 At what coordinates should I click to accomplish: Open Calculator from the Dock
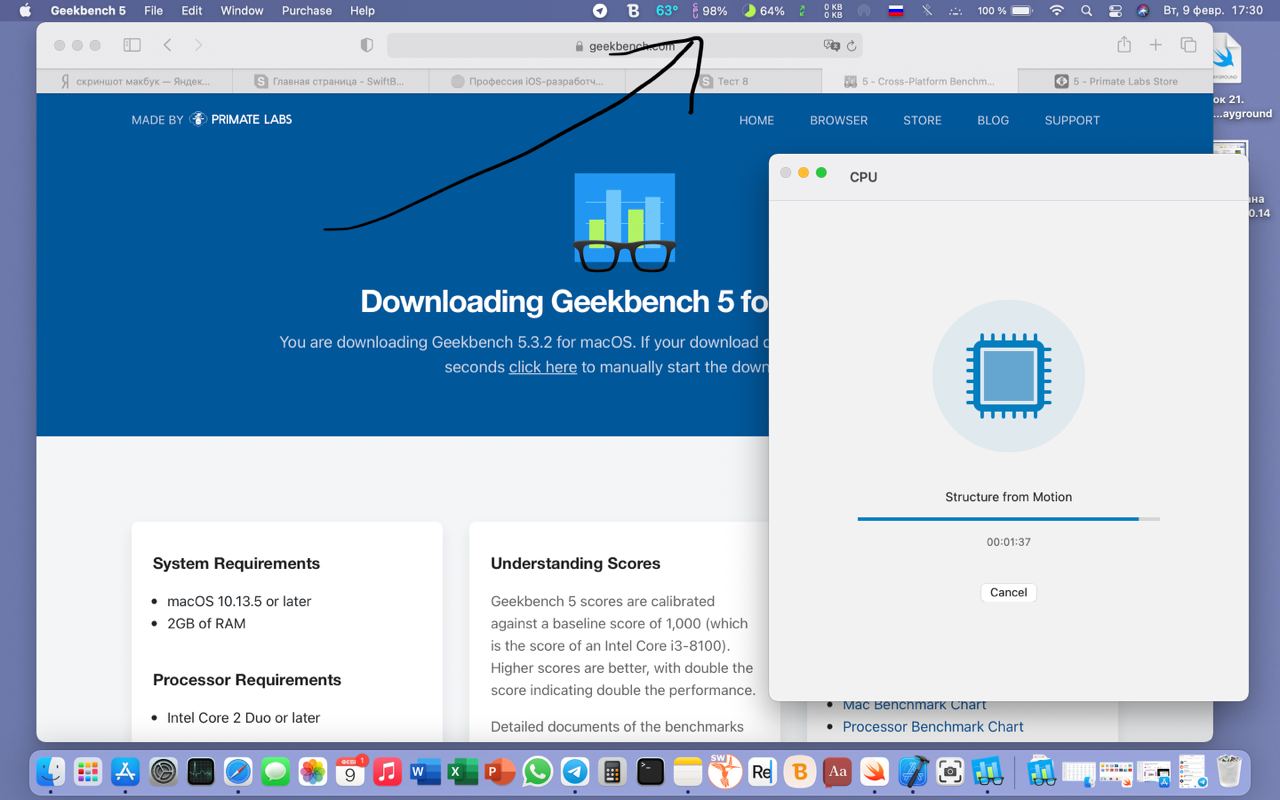pyautogui.click(x=612, y=771)
